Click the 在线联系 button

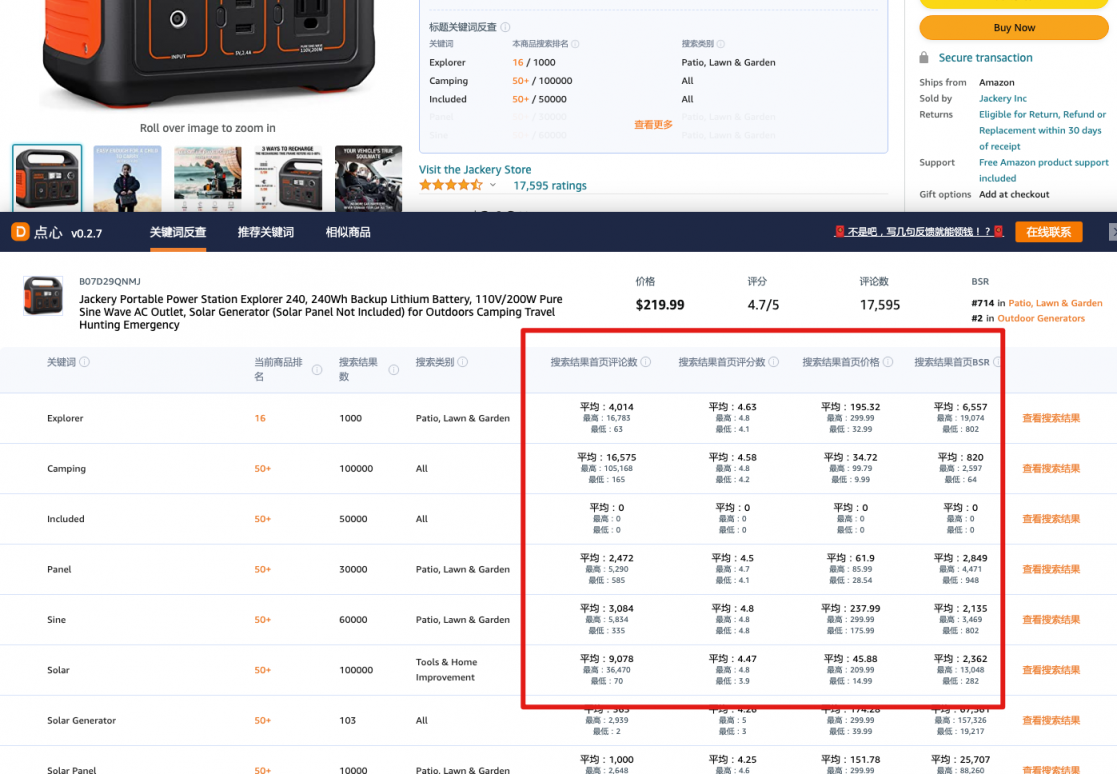[x=1049, y=232]
